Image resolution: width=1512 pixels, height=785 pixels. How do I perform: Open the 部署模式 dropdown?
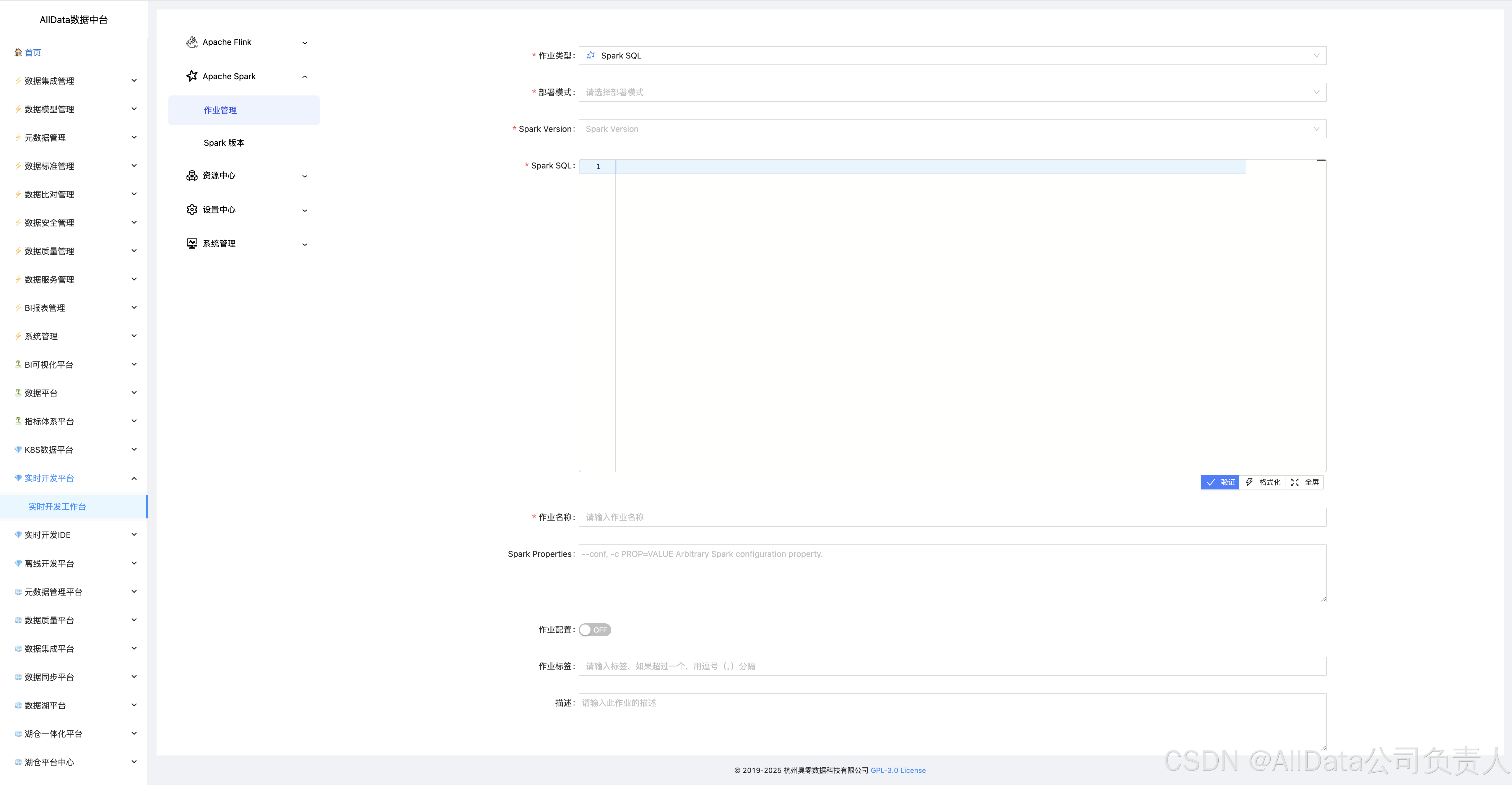pyautogui.click(x=952, y=92)
